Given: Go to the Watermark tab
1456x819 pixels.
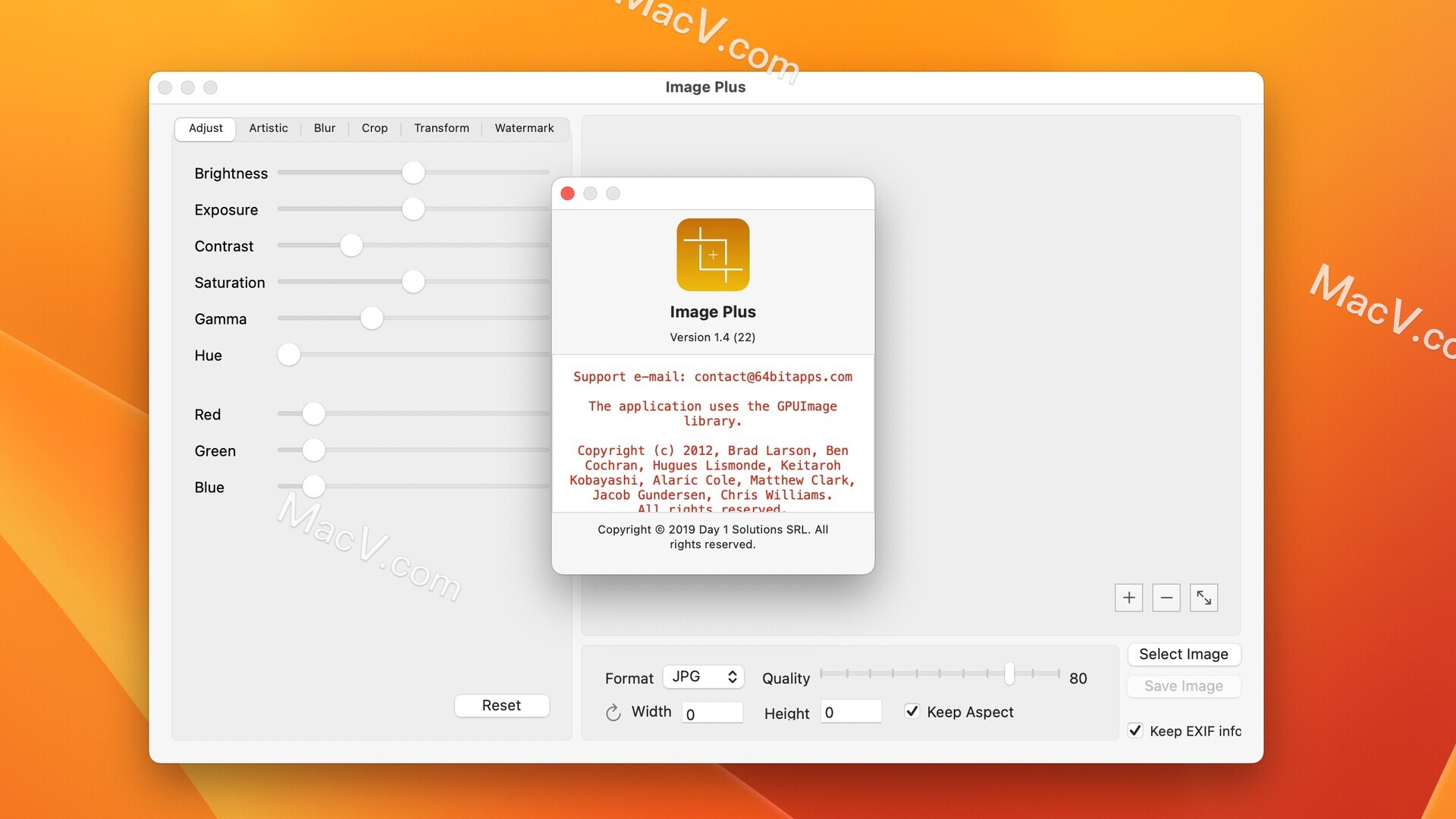Looking at the screenshot, I should (524, 128).
